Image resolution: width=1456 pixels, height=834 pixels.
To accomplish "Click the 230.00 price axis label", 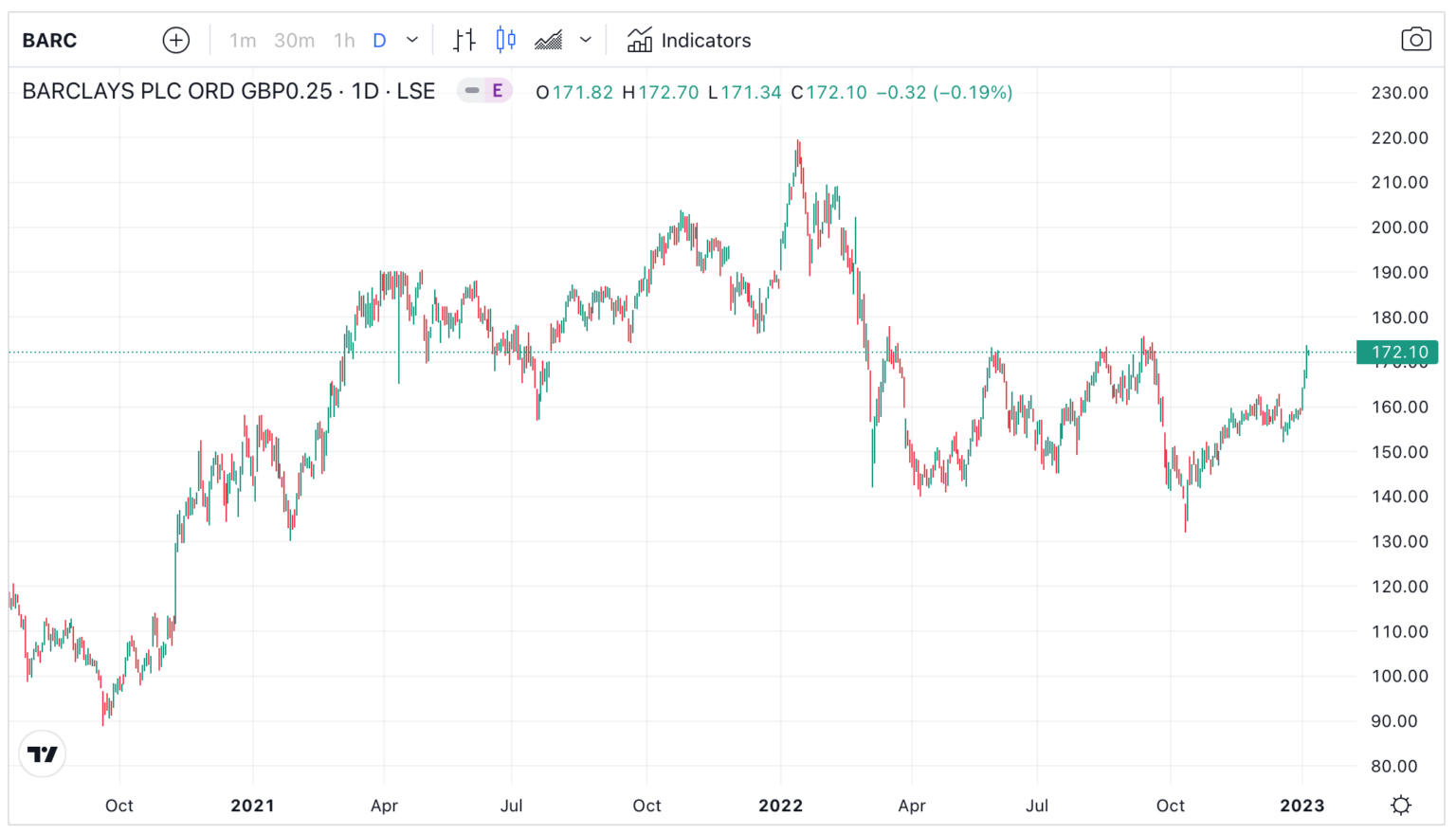I will (x=1400, y=93).
